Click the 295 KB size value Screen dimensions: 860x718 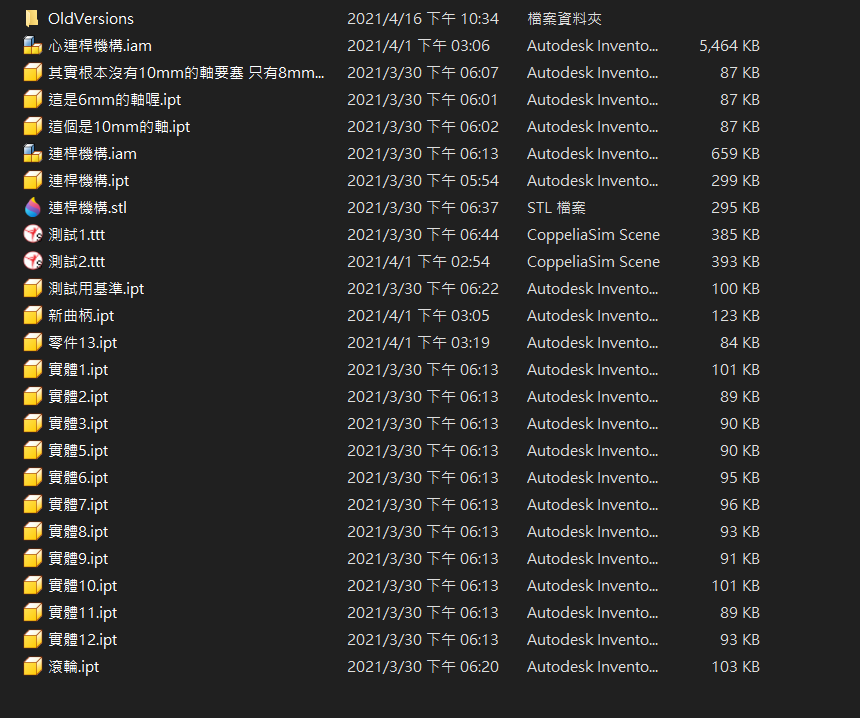(735, 207)
